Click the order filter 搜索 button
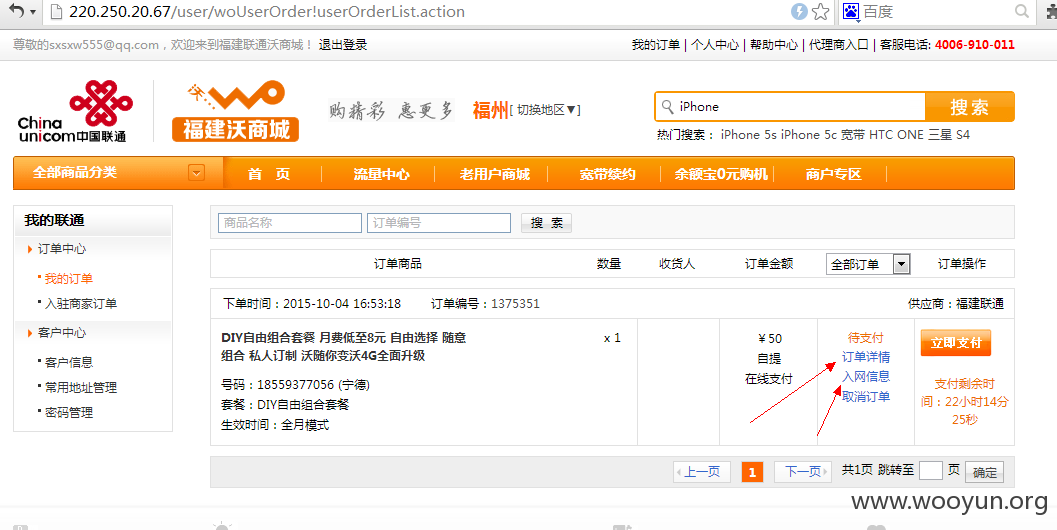 pos(546,223)
